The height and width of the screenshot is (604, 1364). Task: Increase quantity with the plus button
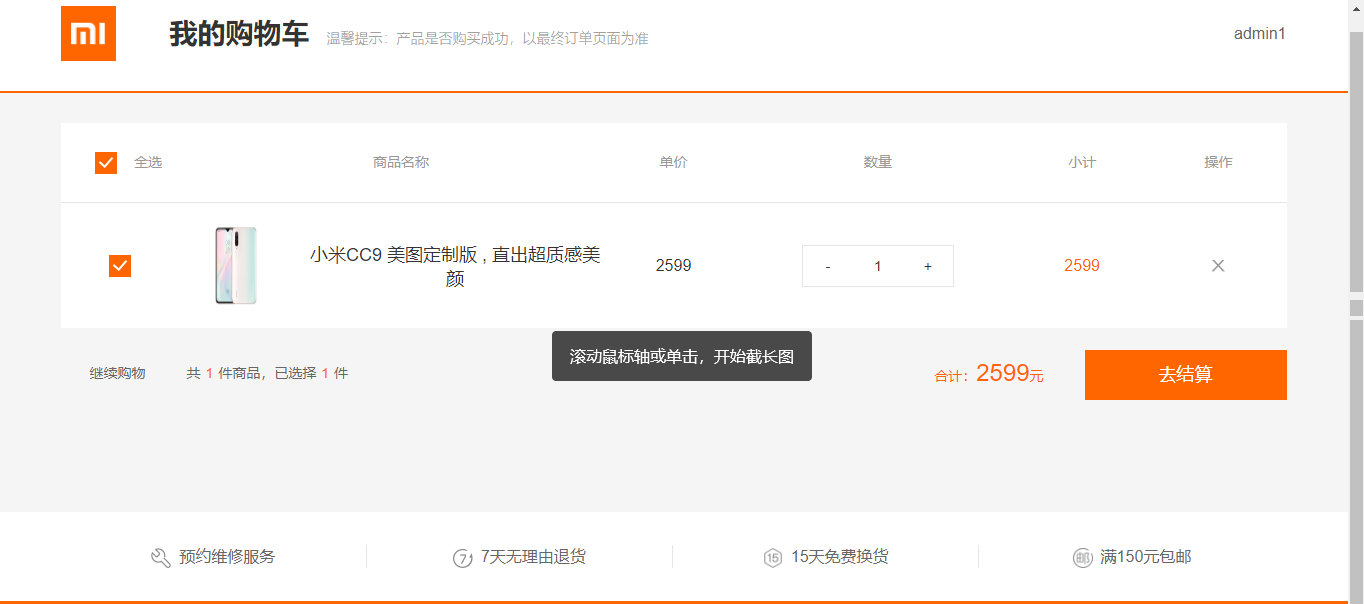928,266
